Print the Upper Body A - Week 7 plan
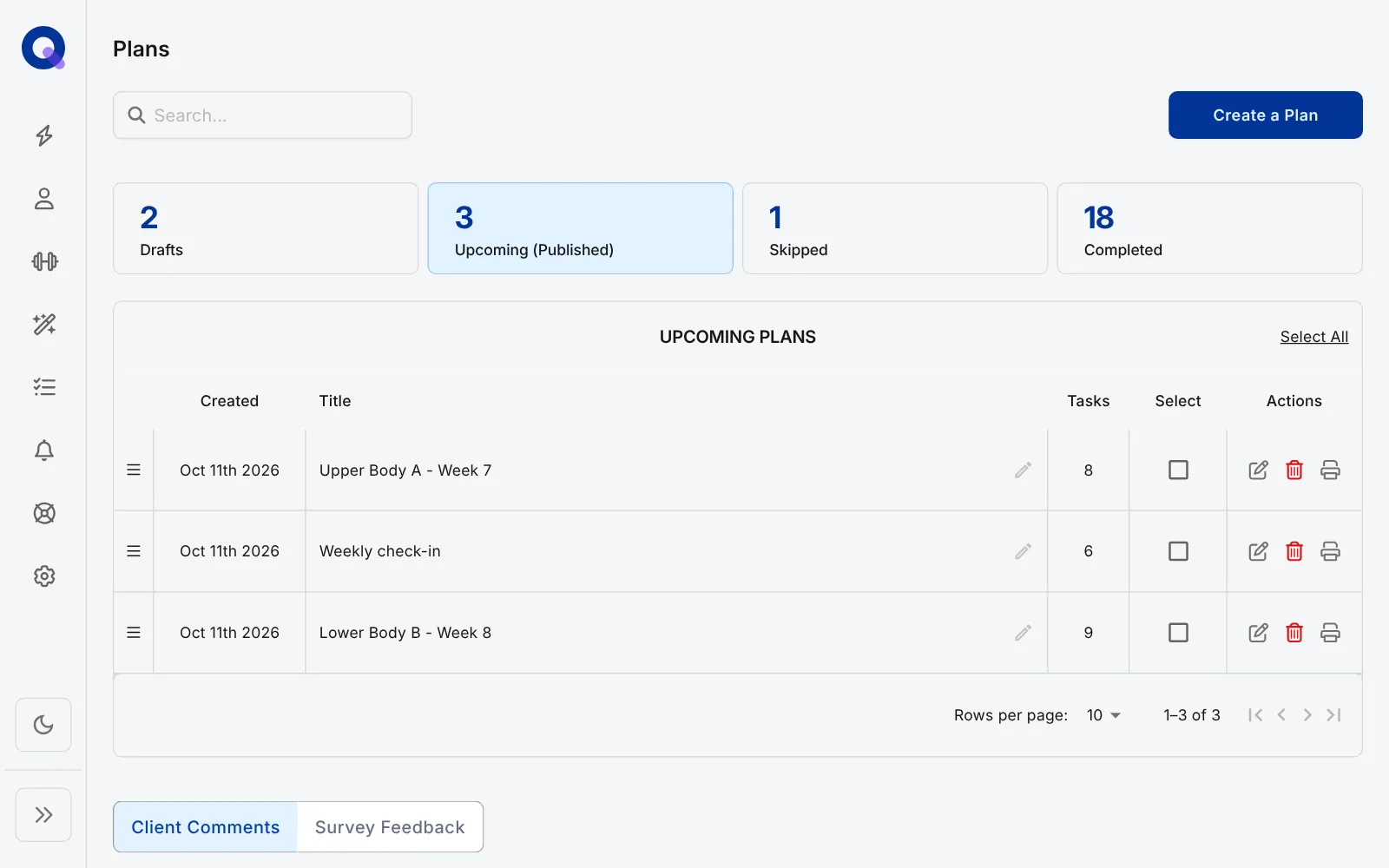1389x868 pixels. coord(1330,470)
